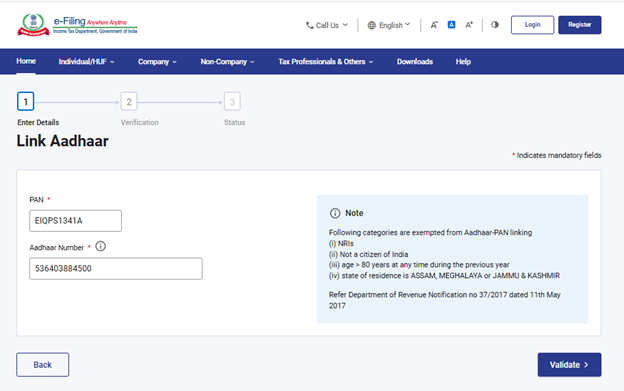Image resolution: width=624 pixels, height=391 pixels.
Task: Click the Revenue Notification 37/2017 text
Action: pyautogui.click(x=445, y=300)
